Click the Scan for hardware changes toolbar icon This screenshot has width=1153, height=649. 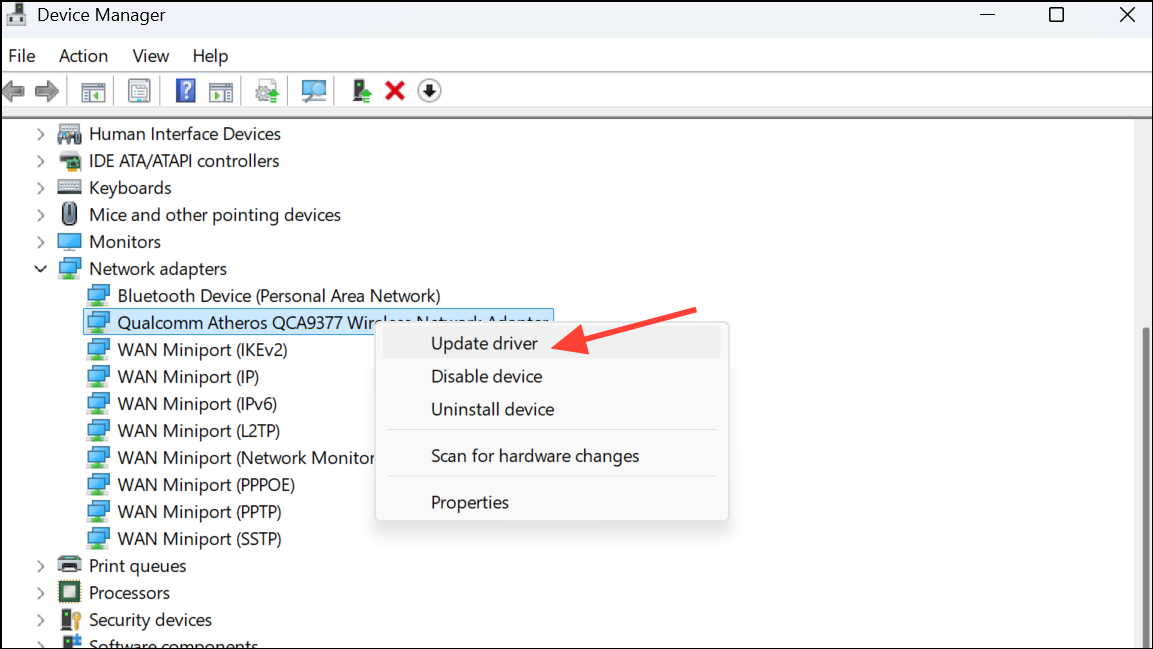313,90
